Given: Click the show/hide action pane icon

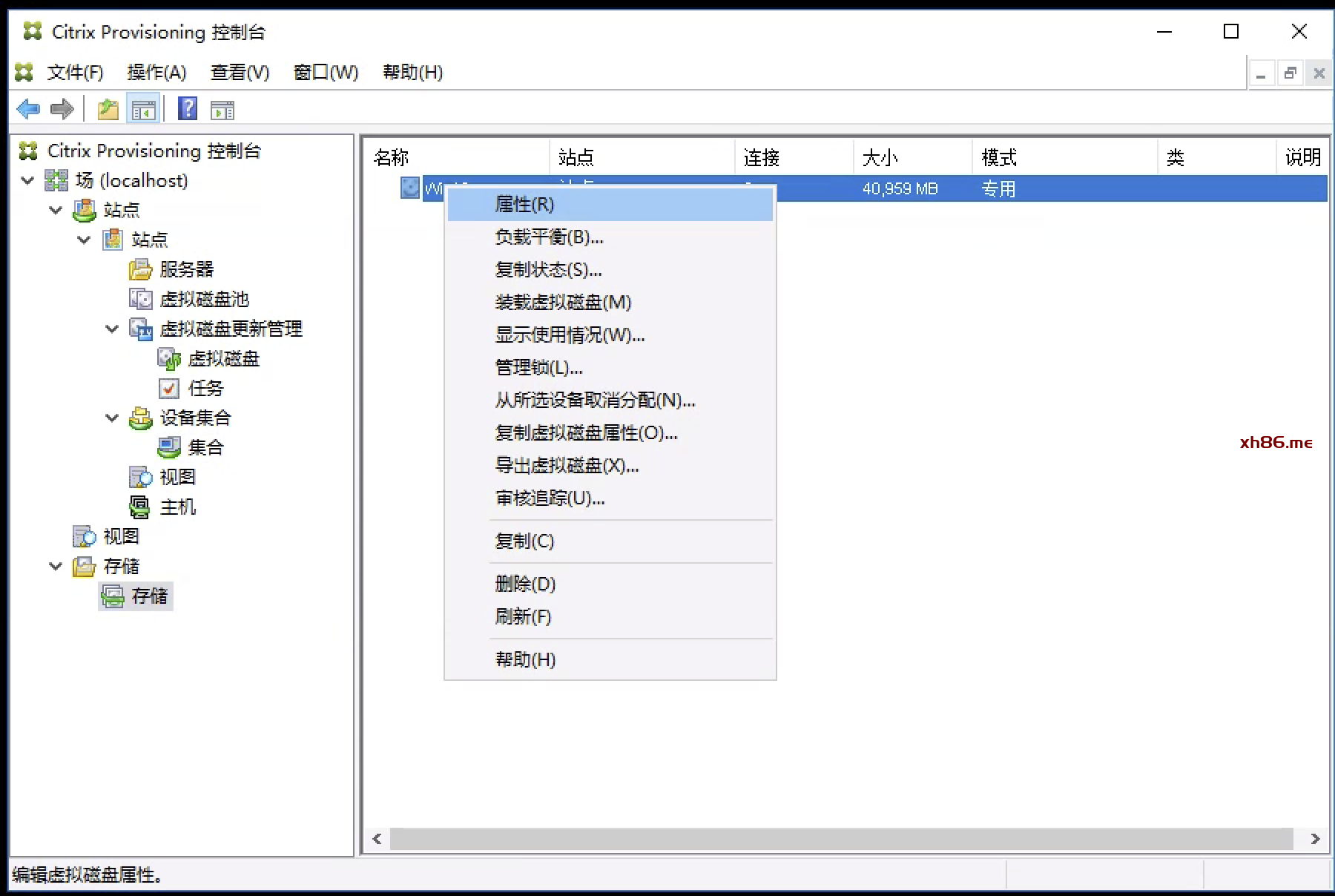Looking at the screenshot, I should [x=222, y=111].
